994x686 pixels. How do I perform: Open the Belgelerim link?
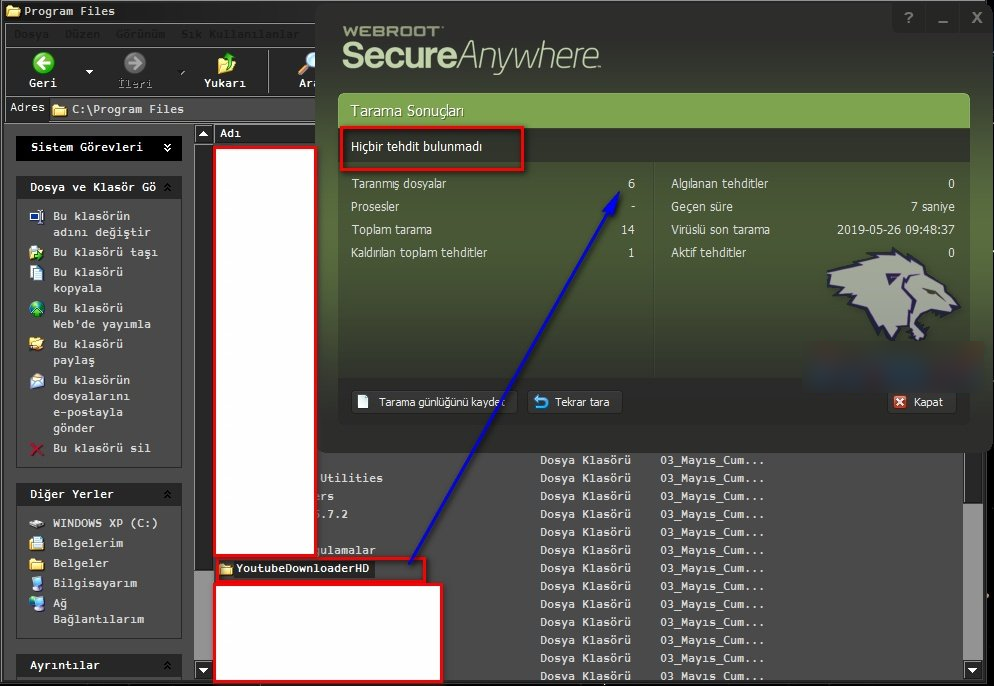click(x=88, y=543)
